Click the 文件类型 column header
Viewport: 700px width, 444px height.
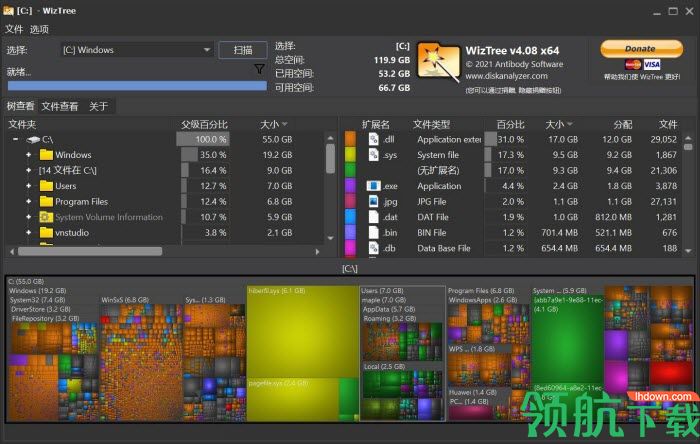tap(431, 124)
